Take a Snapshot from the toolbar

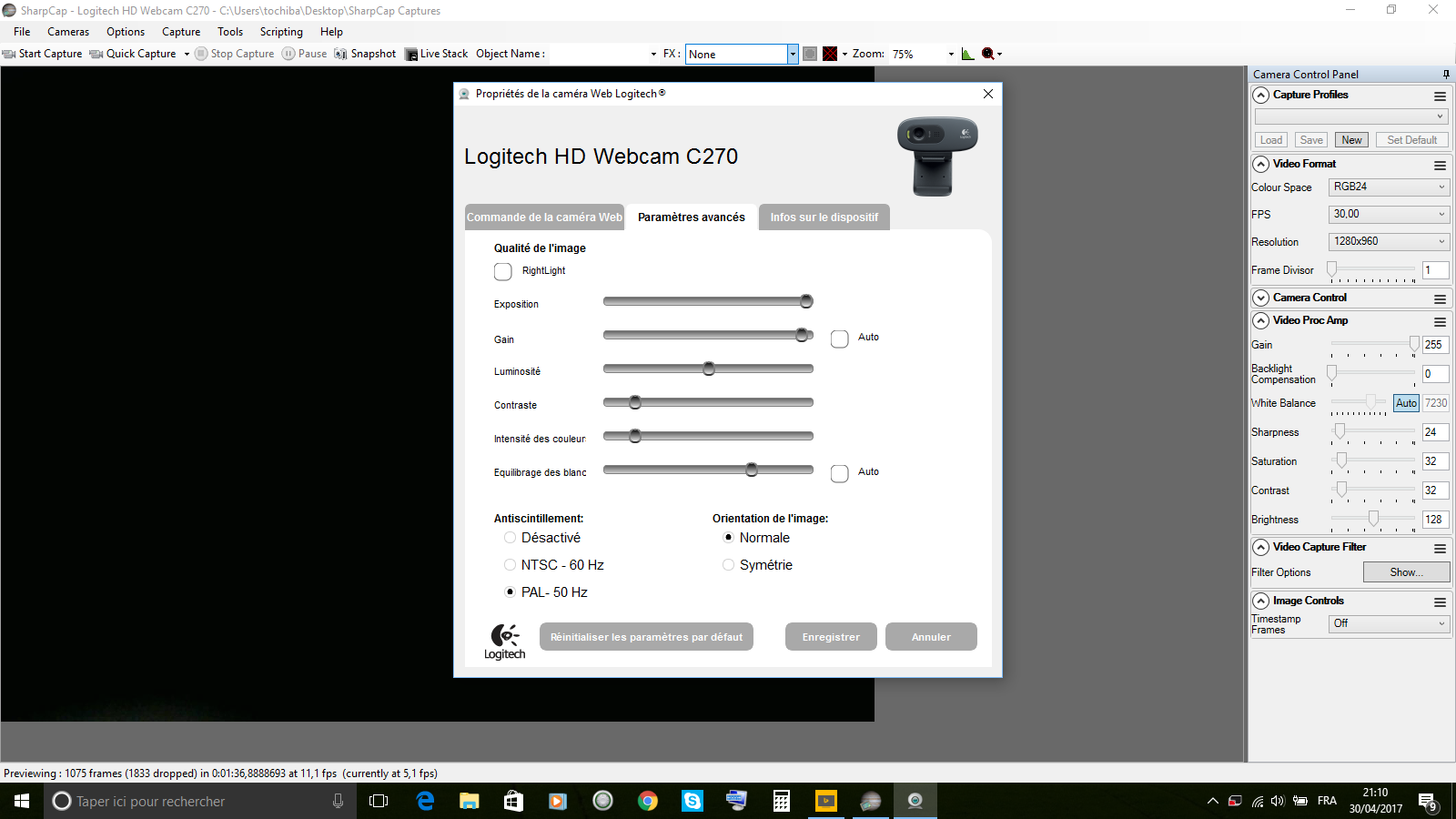click(x=365, y=54)
